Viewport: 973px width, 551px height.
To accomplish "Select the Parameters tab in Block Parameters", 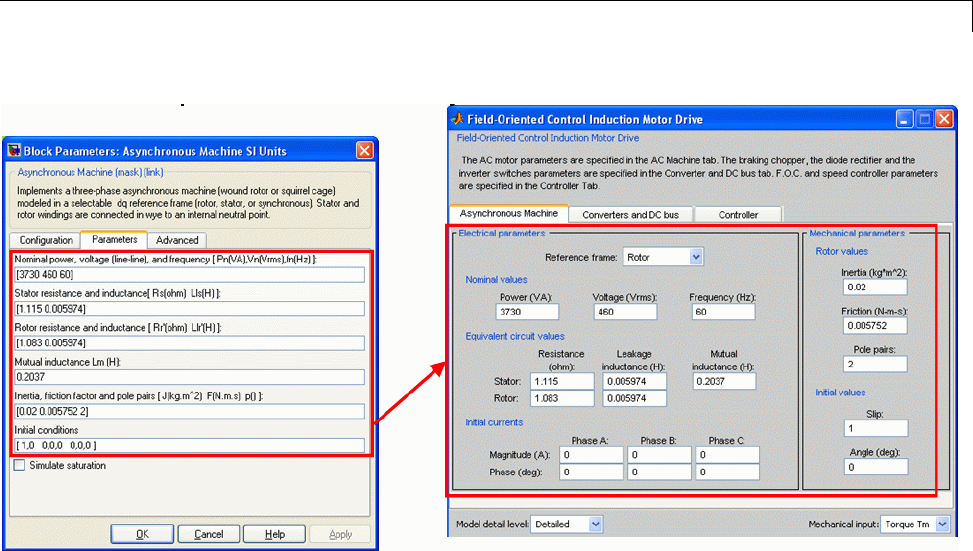I will pyautogui.click(x=114, y=240).
